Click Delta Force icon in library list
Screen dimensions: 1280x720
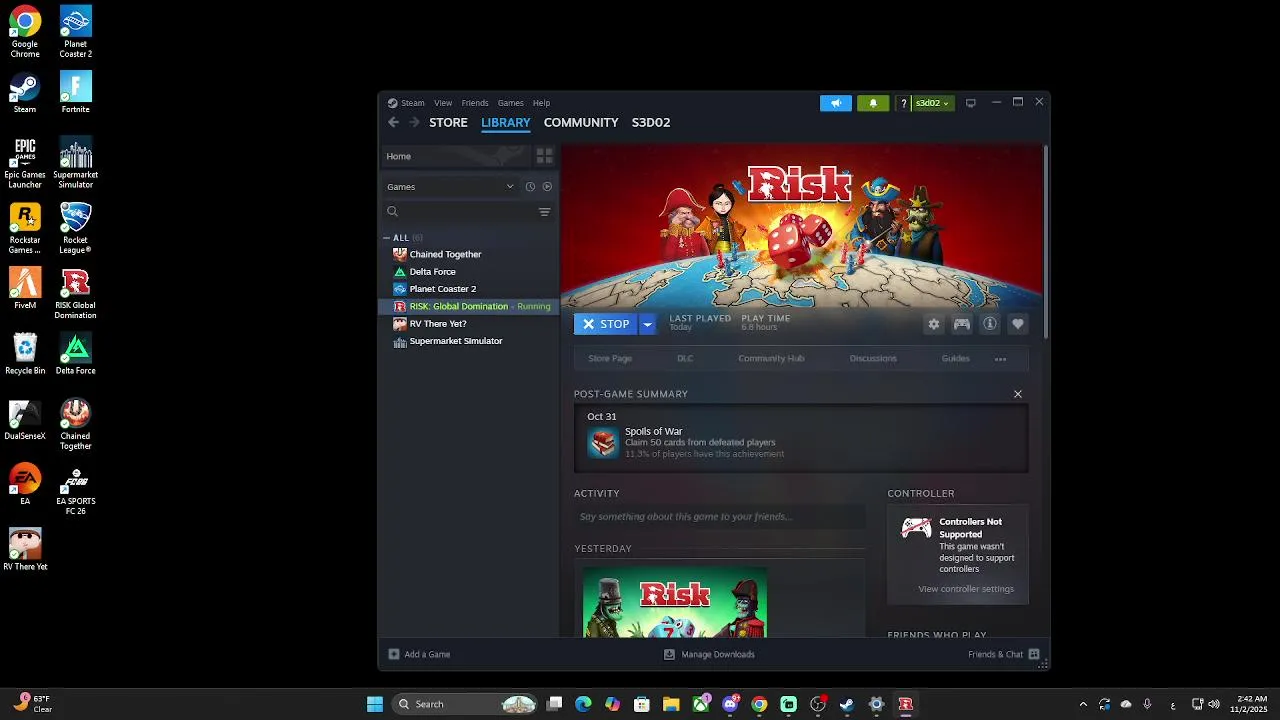tap(400, 272)
